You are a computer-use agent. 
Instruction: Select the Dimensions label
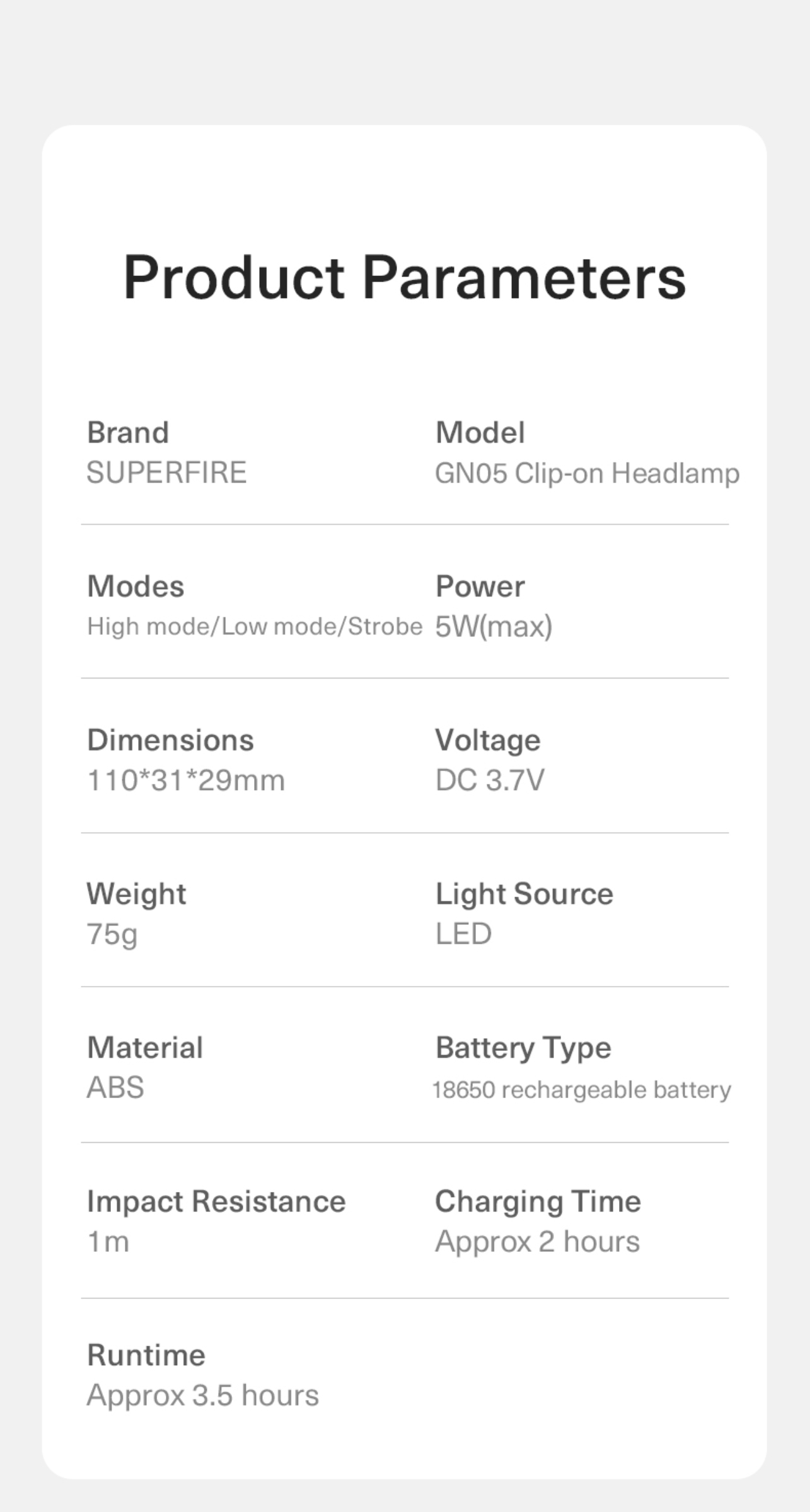170,740
